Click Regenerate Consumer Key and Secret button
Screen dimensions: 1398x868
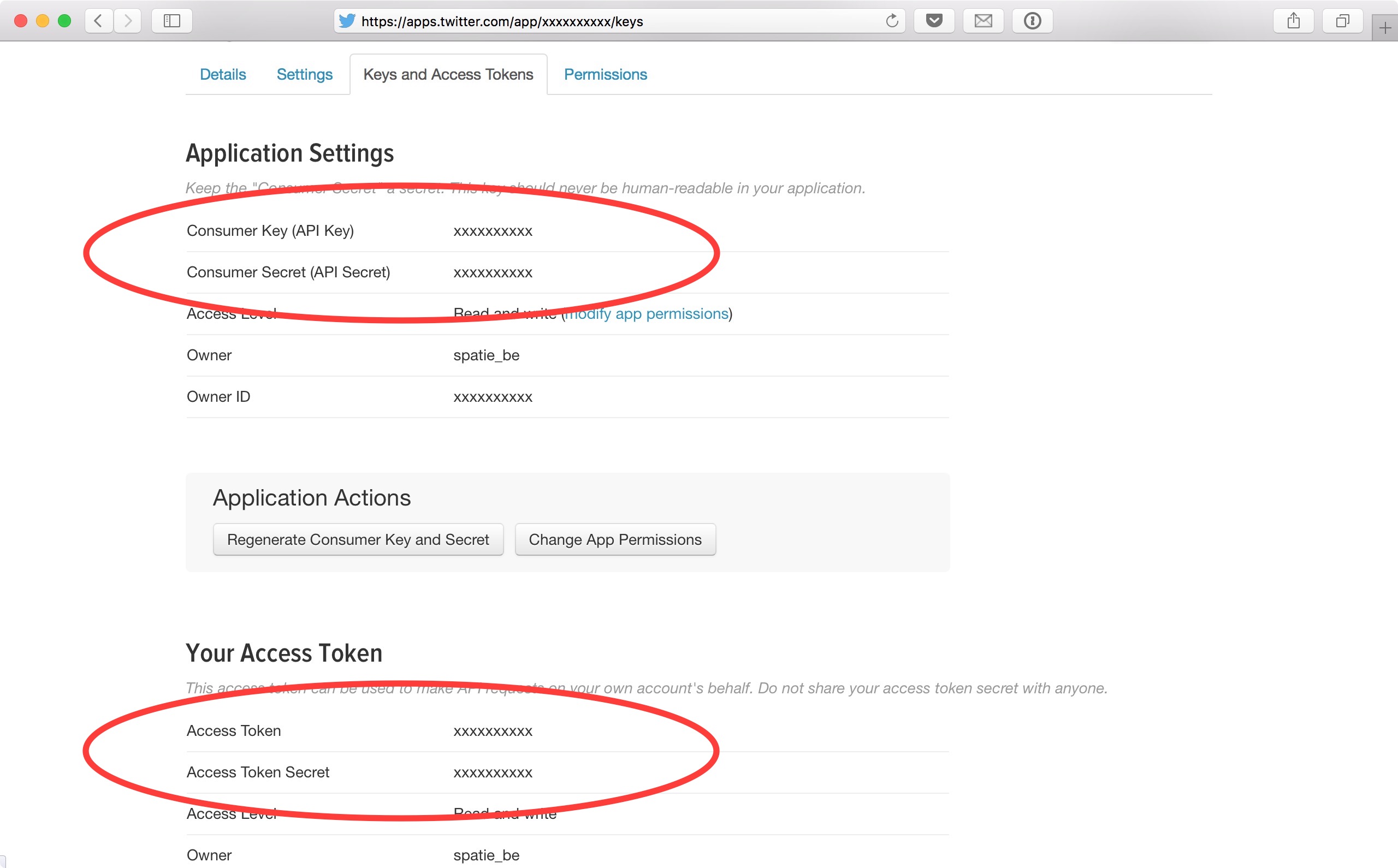pos(358,540)
